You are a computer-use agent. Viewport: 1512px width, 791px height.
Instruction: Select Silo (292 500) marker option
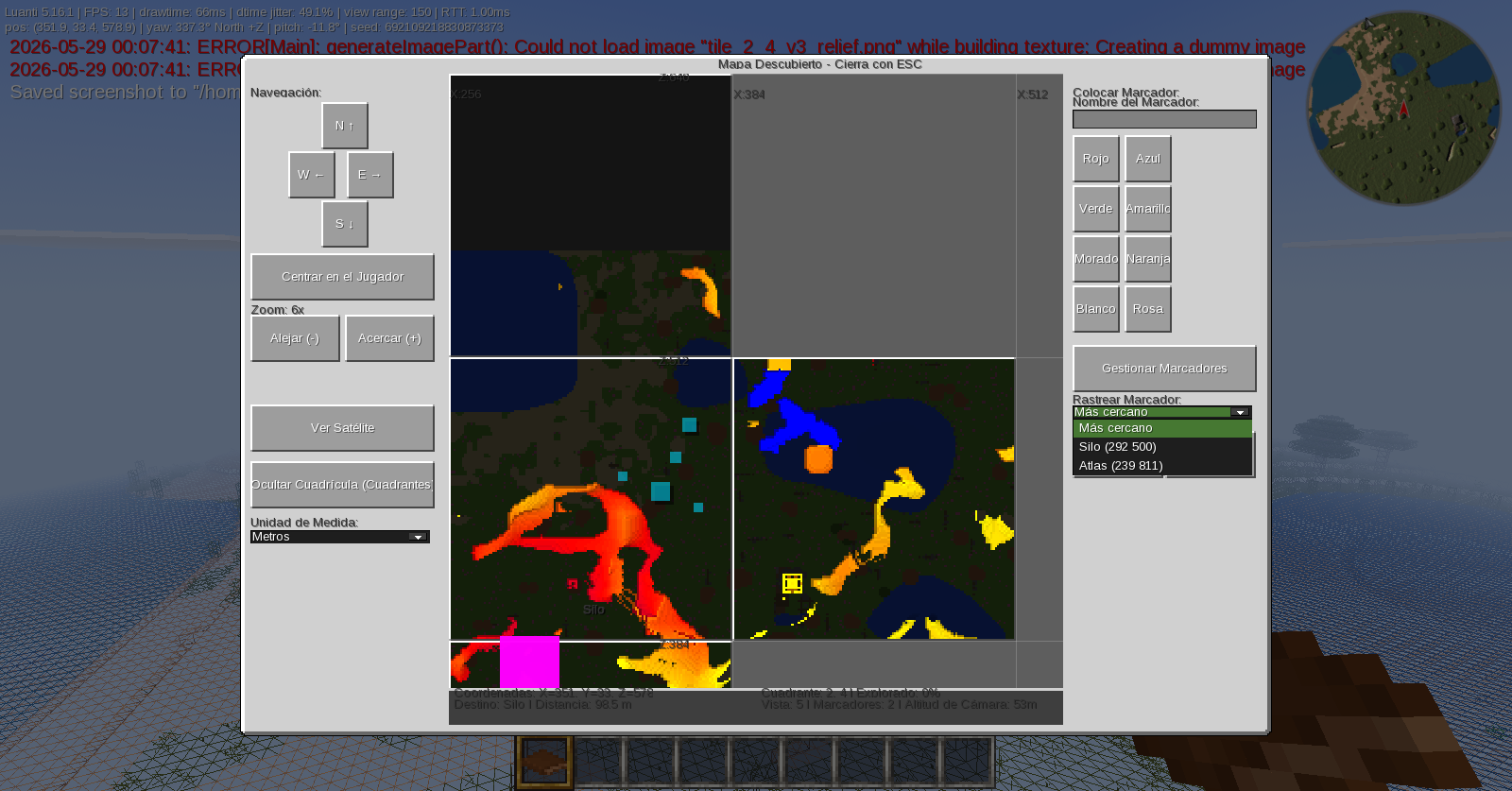1162,447
